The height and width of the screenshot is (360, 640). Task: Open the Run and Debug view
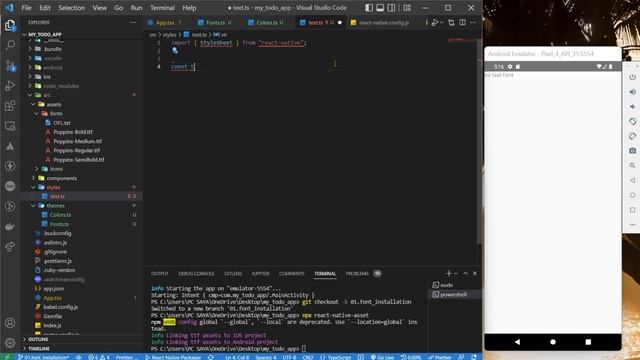[x=10, y=85]
